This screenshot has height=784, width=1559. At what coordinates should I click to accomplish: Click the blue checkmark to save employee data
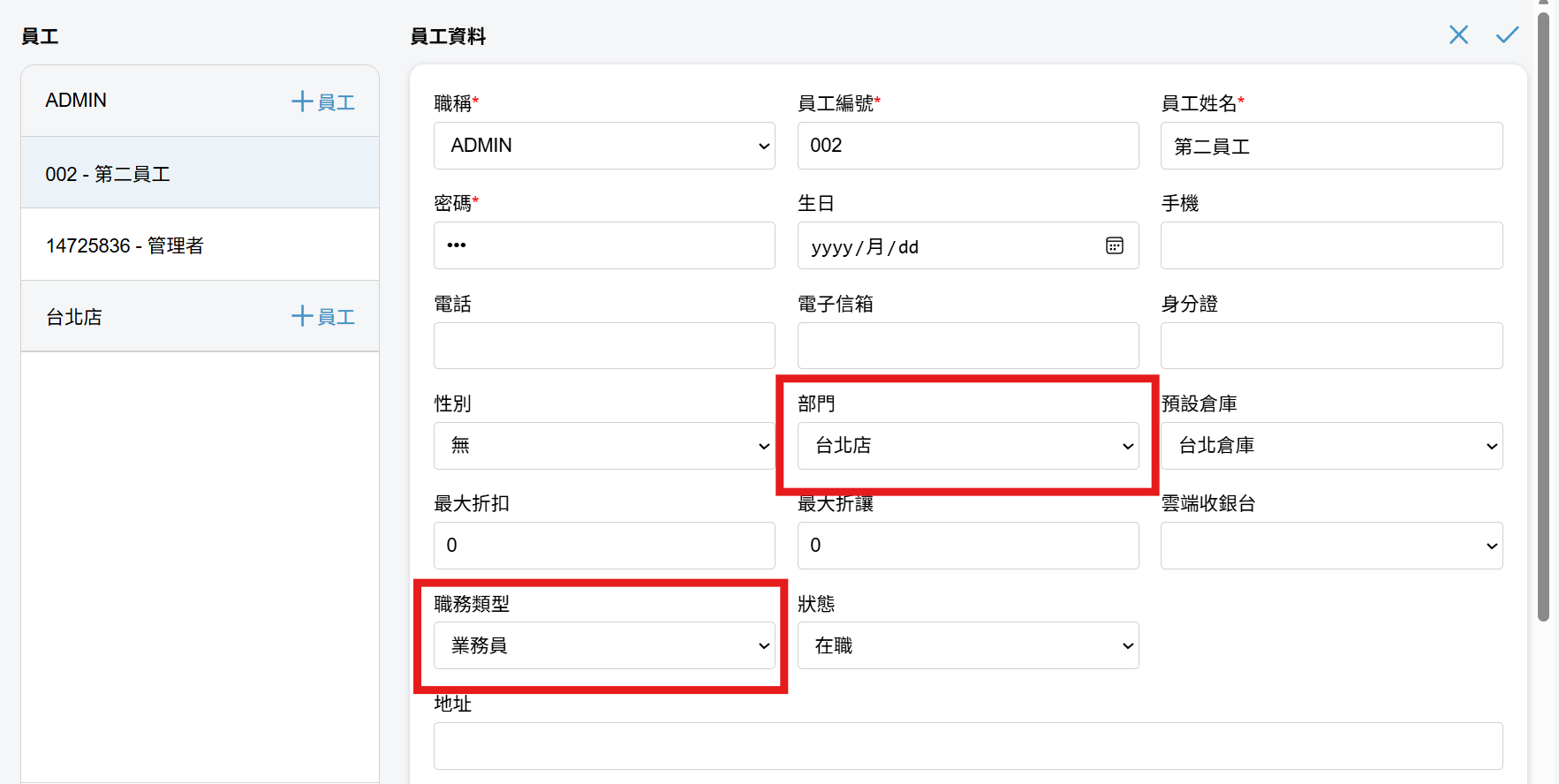(x=1507, y=34)
